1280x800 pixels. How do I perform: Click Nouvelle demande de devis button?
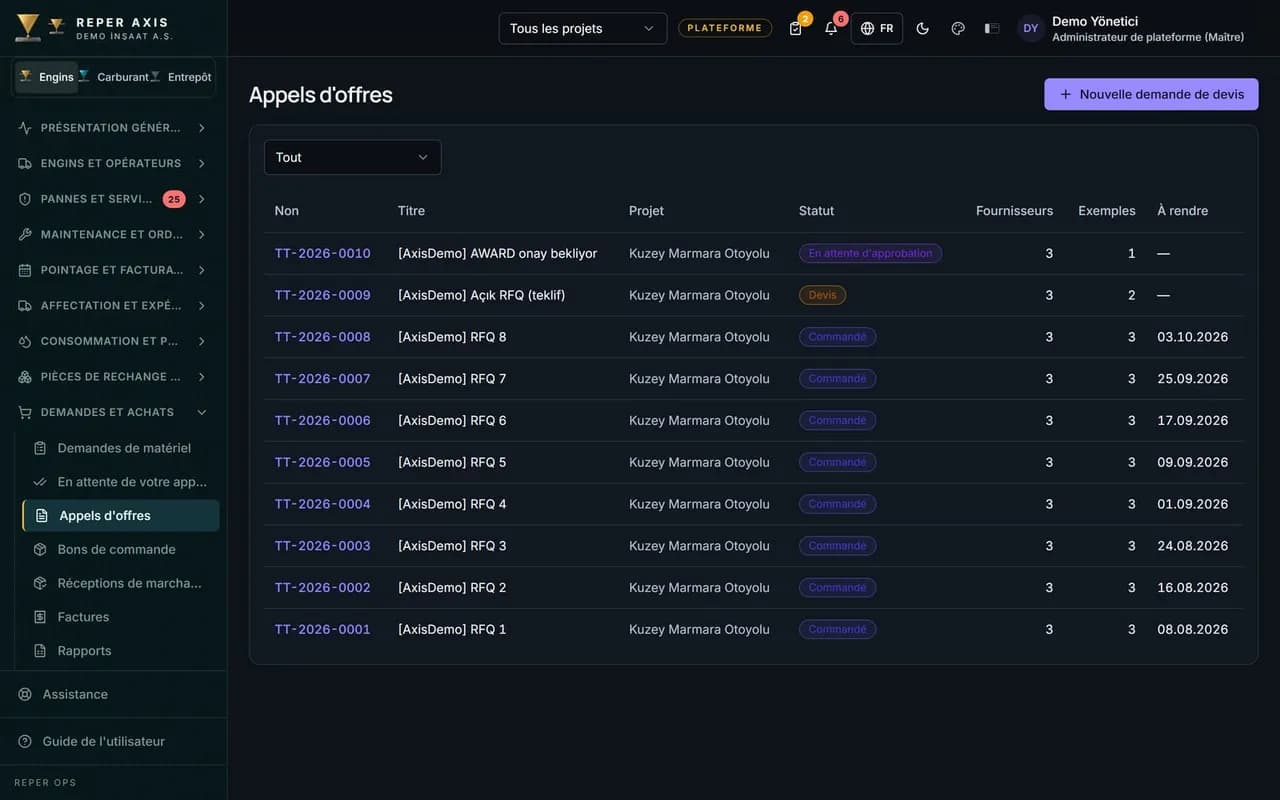(1151, 94)
